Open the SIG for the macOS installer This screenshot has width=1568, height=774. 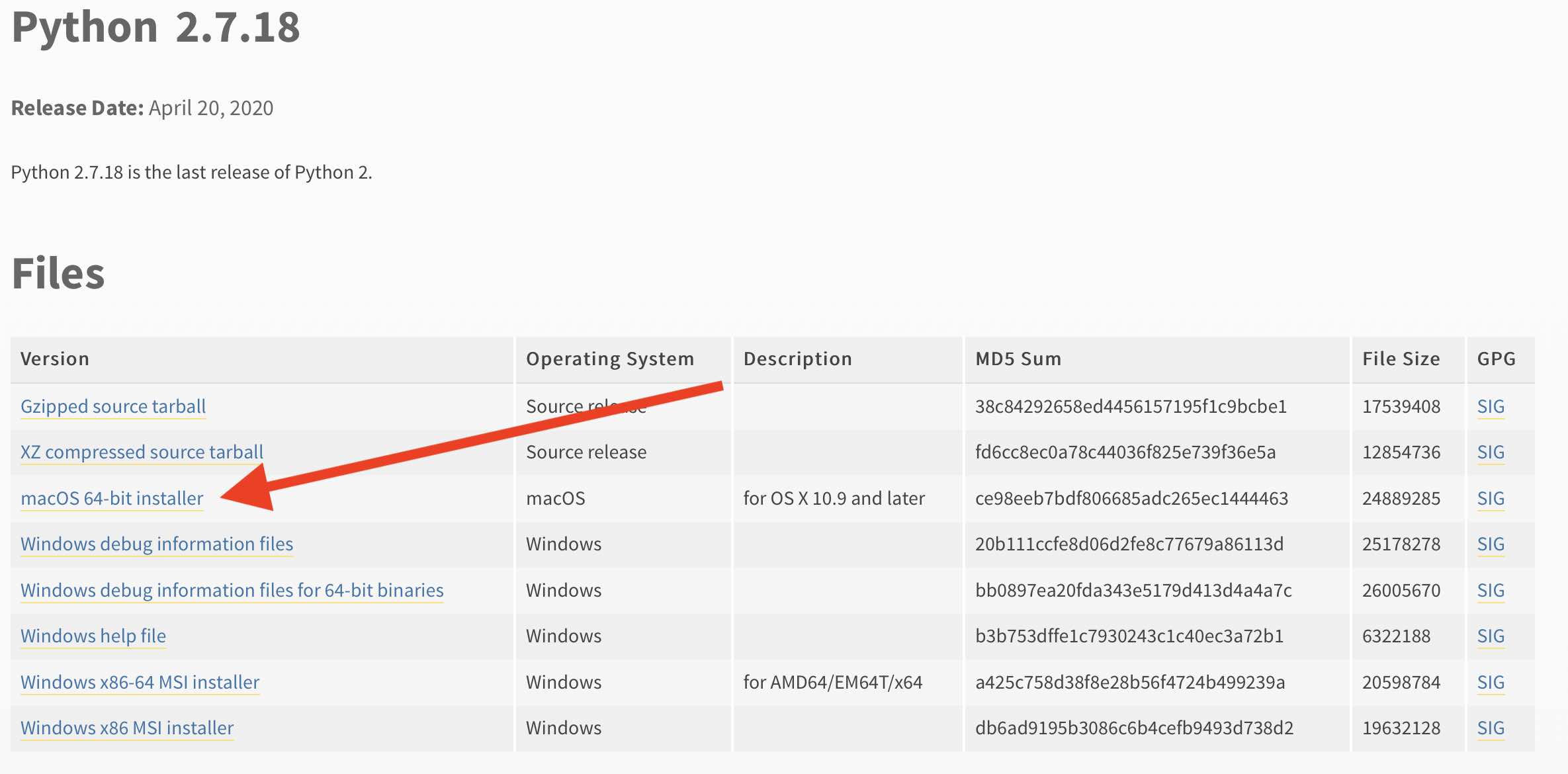click(1489, 498)
